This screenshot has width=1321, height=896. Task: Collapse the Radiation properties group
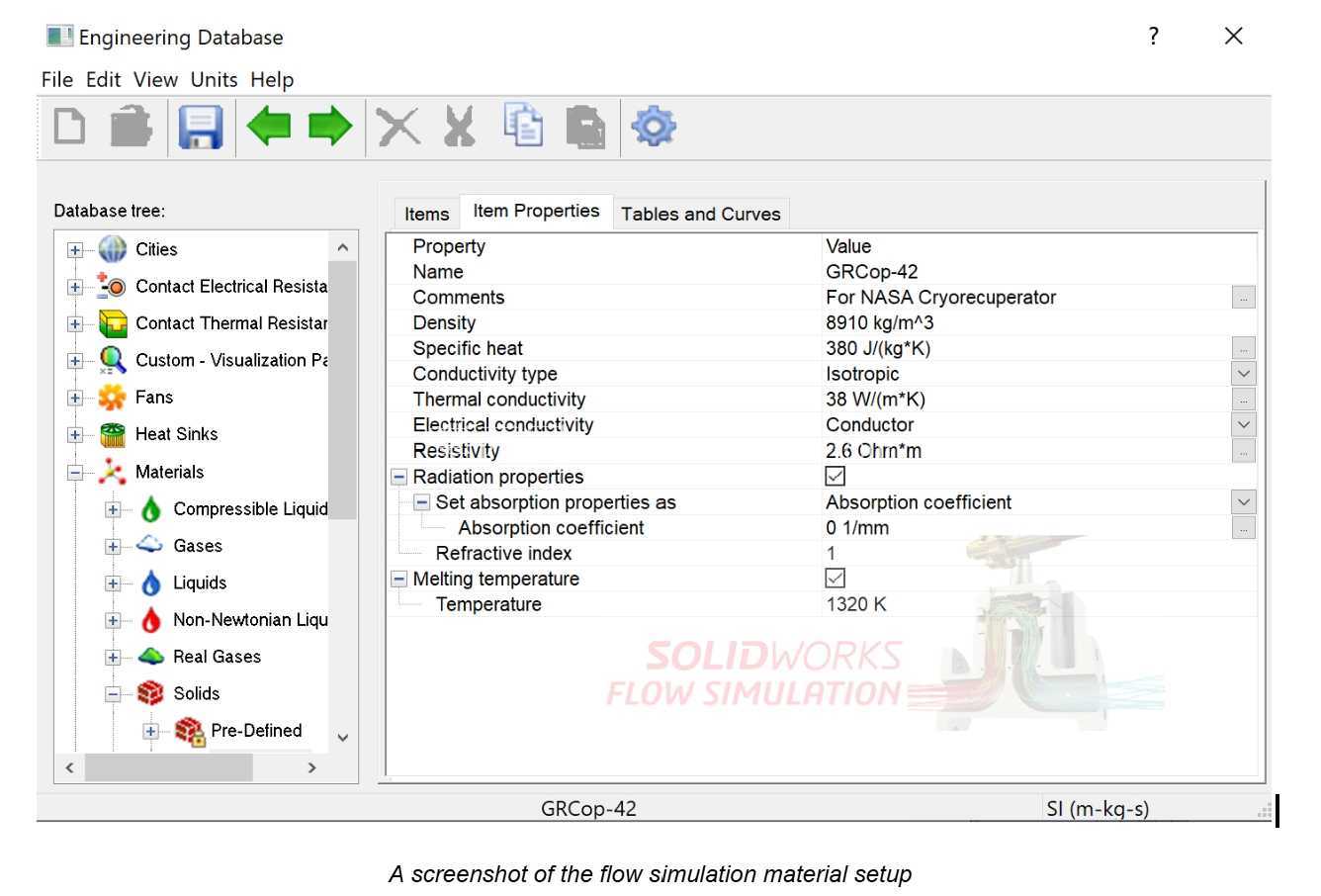click(399, 477)
